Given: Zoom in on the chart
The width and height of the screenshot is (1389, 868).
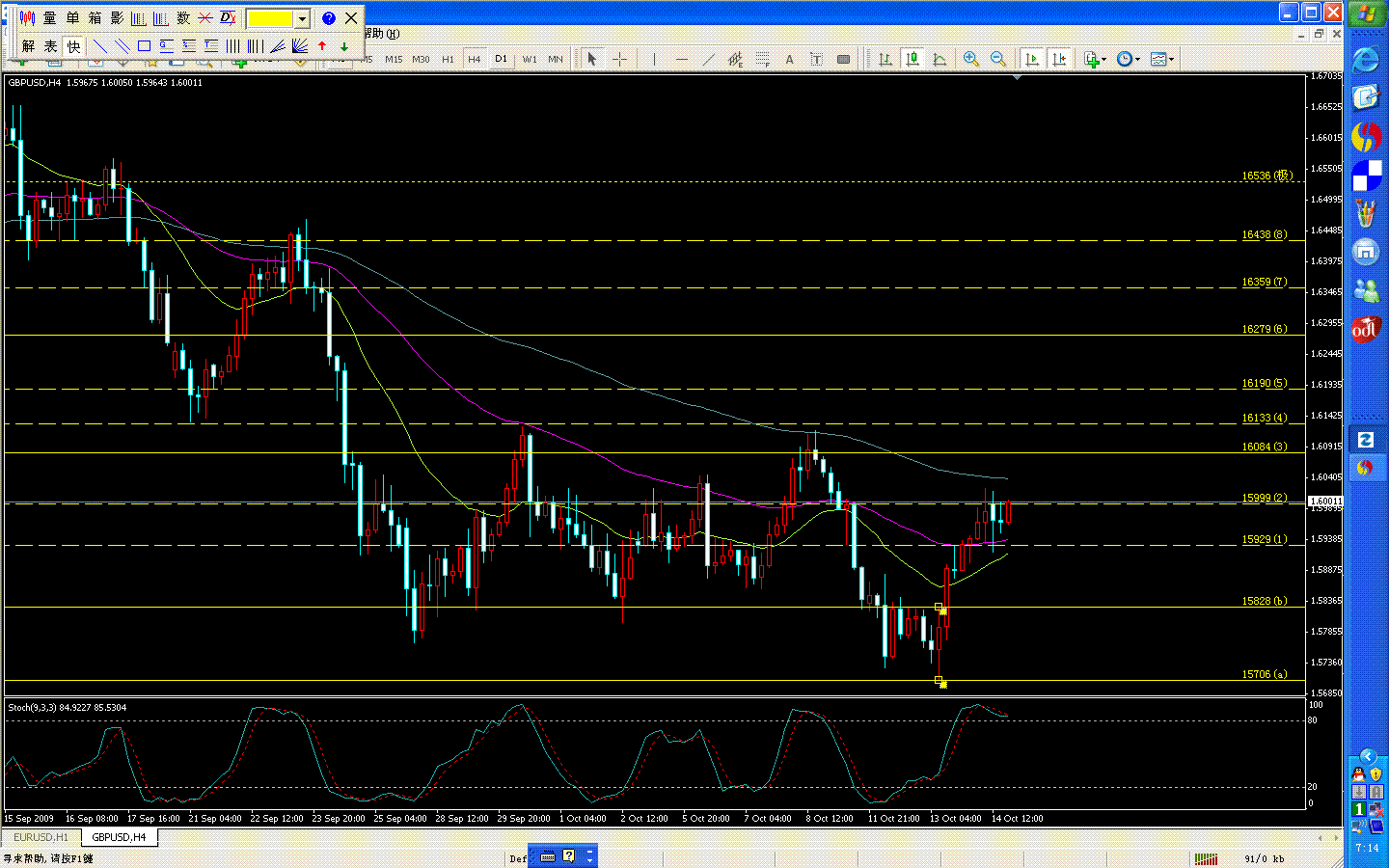Looking at the screenshot, I should [971, 60].
